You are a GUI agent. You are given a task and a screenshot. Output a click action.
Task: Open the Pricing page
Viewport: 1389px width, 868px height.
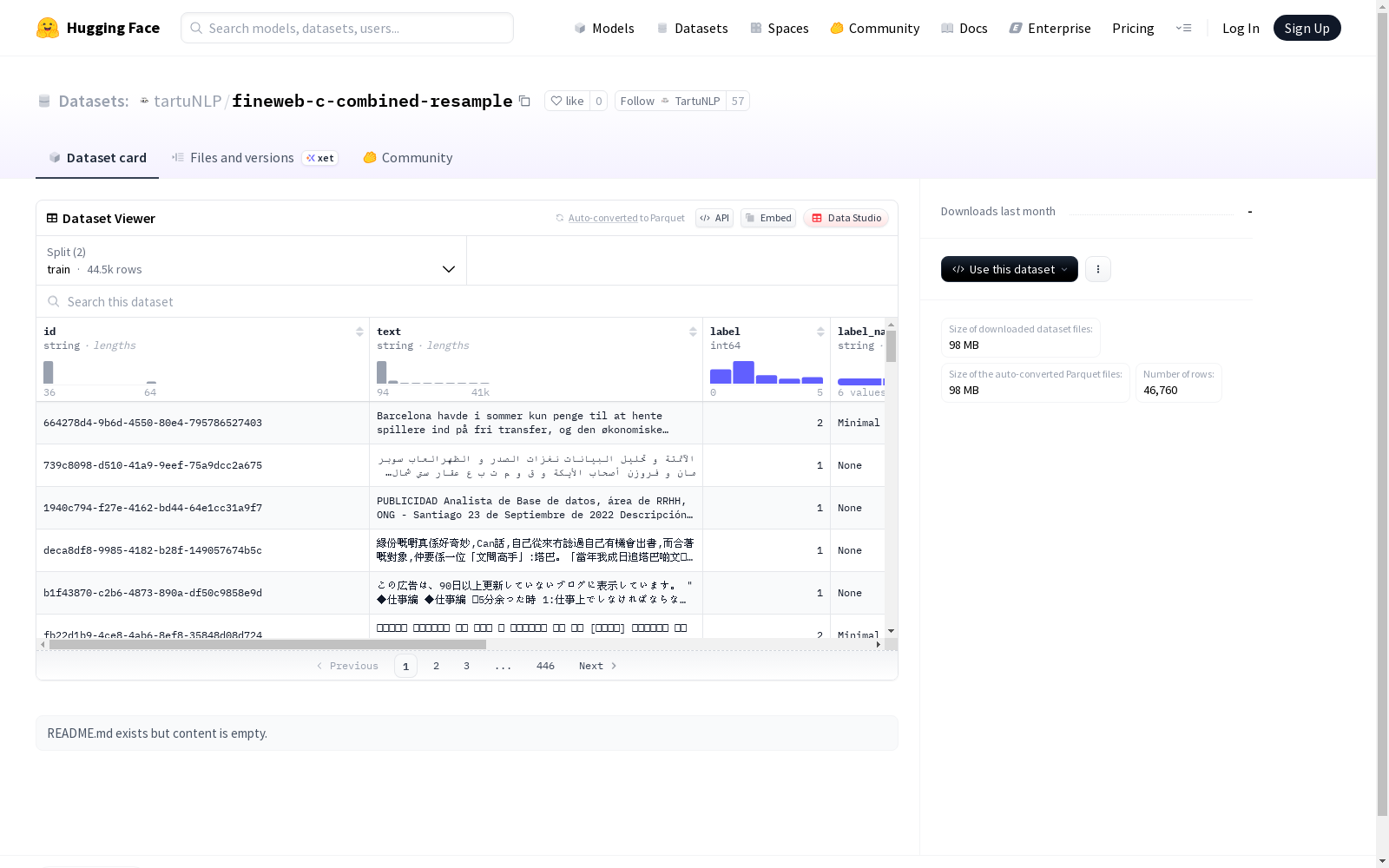1133,28
